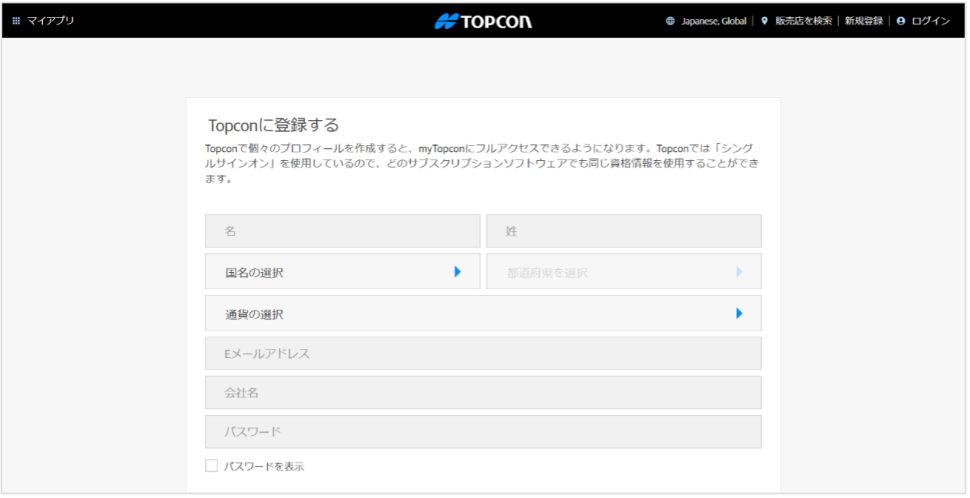Select Japanese, Global language menu

(x=713, y=21)
